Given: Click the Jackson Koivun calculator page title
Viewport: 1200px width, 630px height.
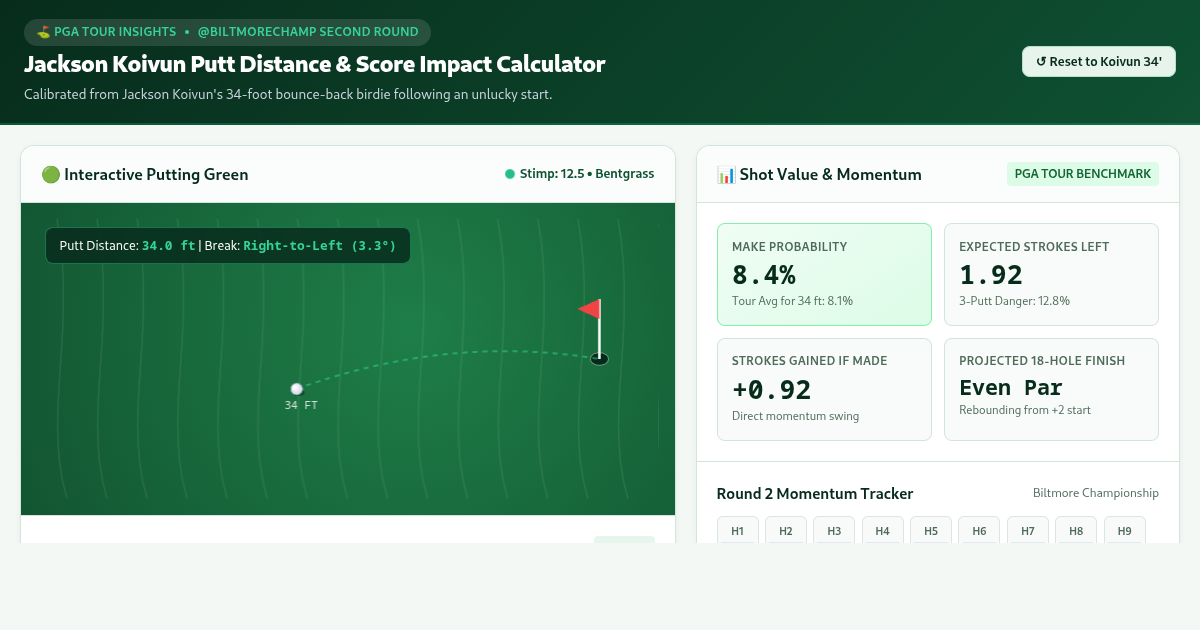Looking at the screenshot, I should click(315, 64).
